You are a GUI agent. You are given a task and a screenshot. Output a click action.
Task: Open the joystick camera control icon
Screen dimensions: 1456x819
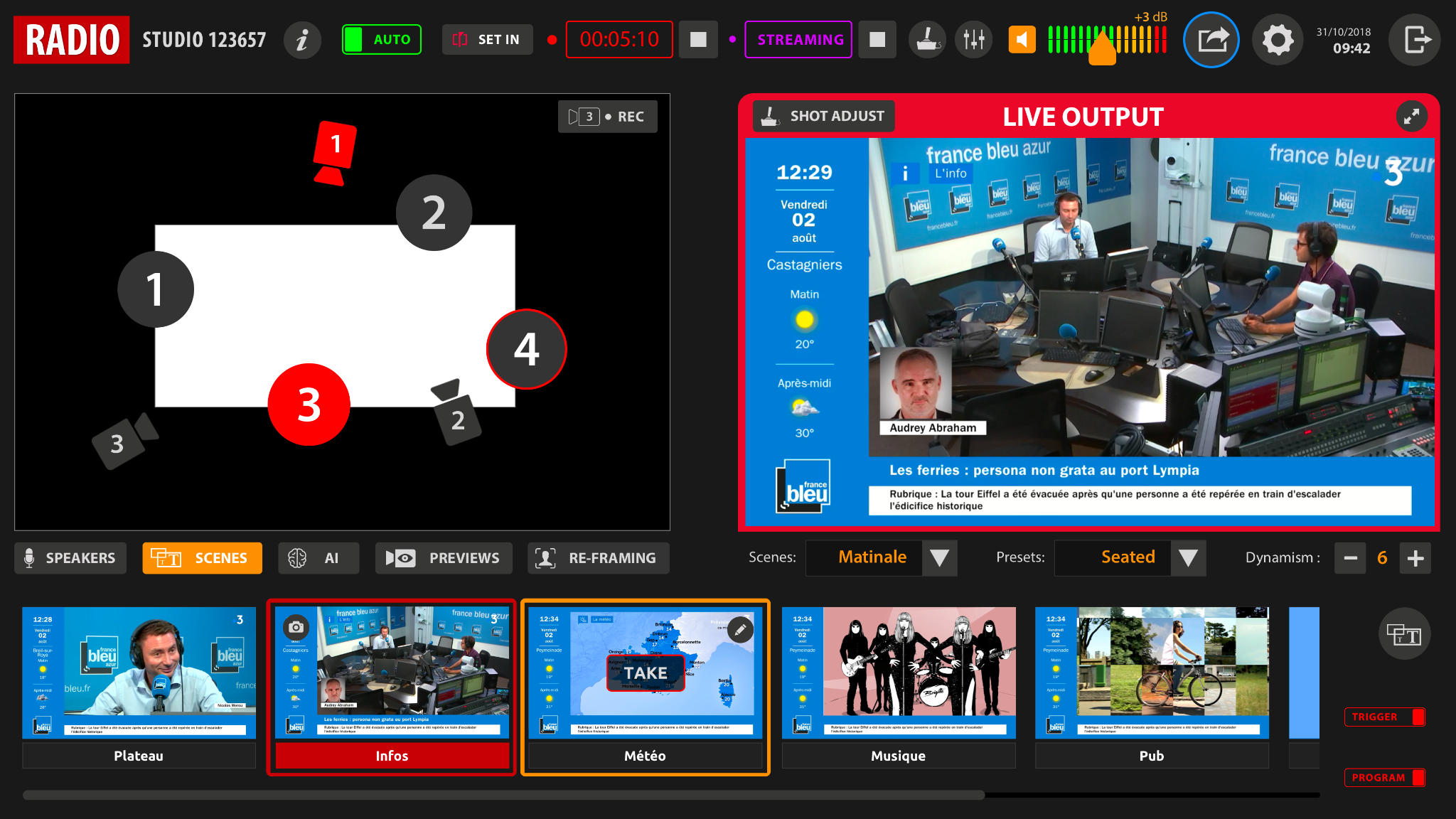(927, 40)
